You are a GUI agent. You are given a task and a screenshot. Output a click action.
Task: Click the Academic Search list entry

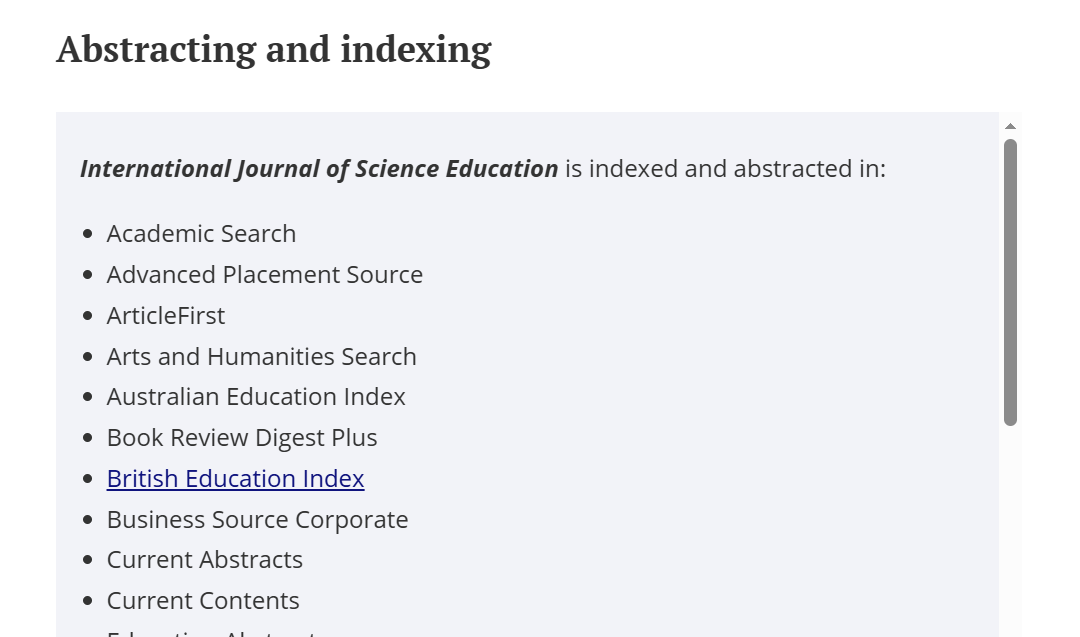201,234
